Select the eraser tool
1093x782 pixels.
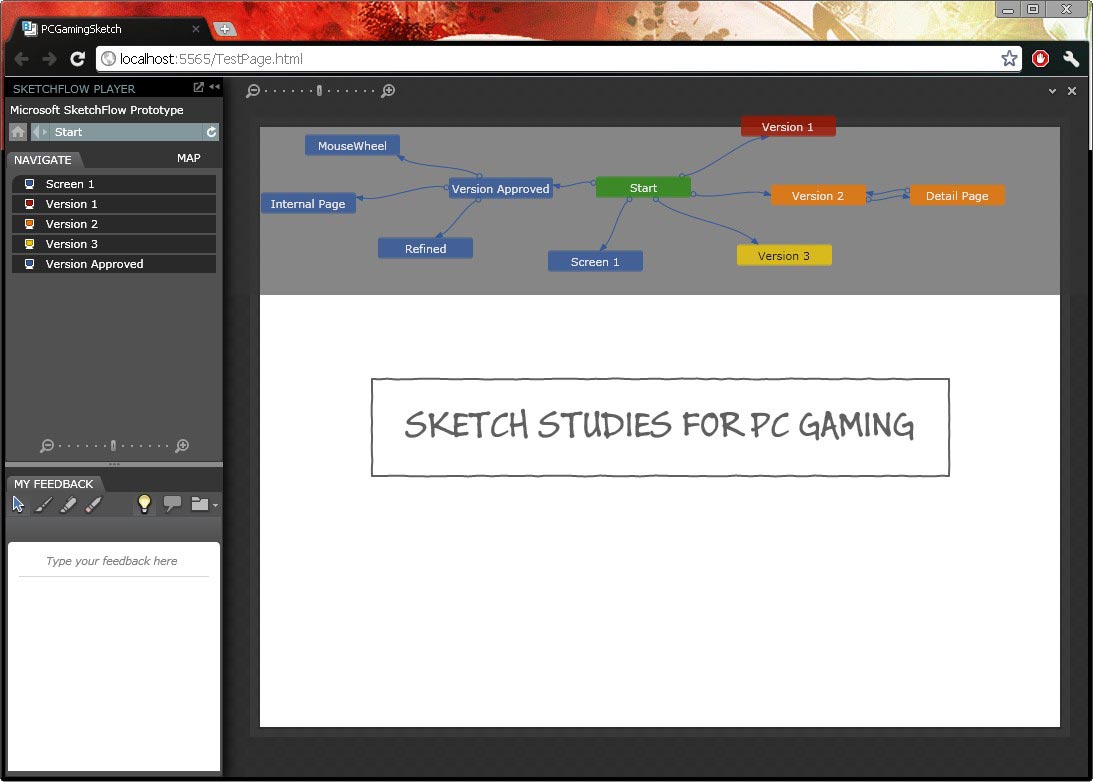click(x=93, y=504)
